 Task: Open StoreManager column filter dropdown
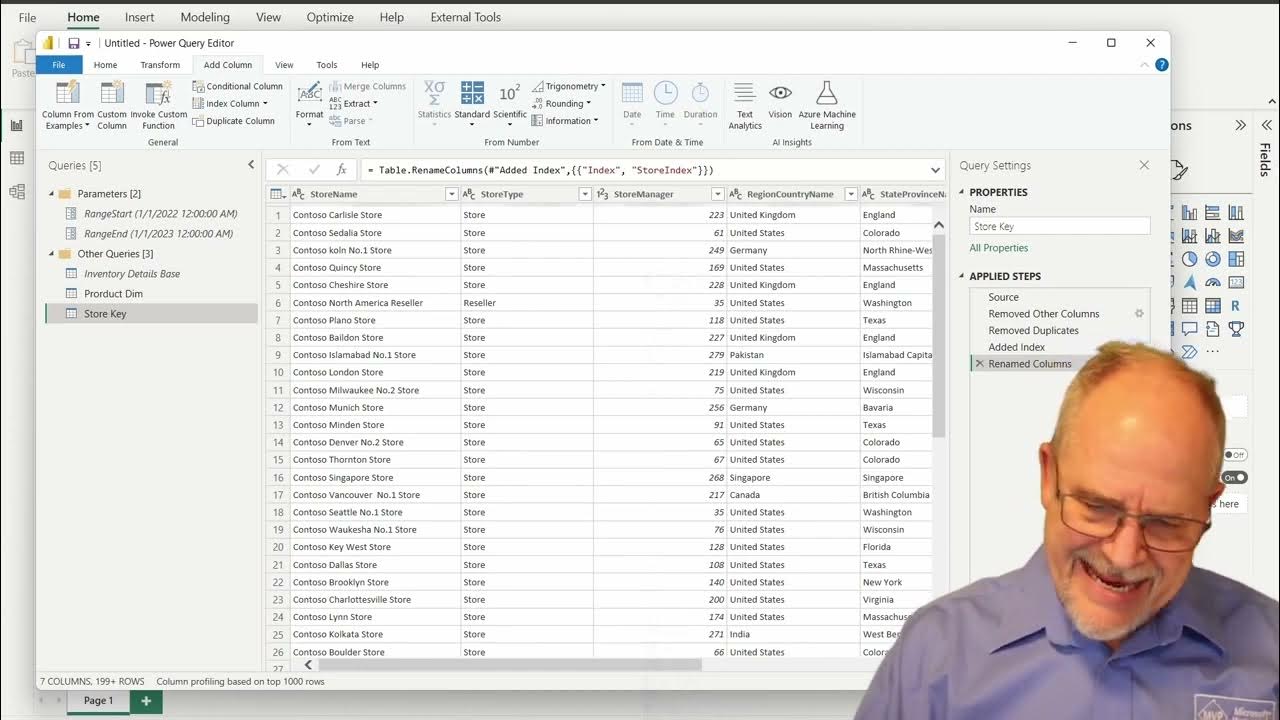(717, 194)
